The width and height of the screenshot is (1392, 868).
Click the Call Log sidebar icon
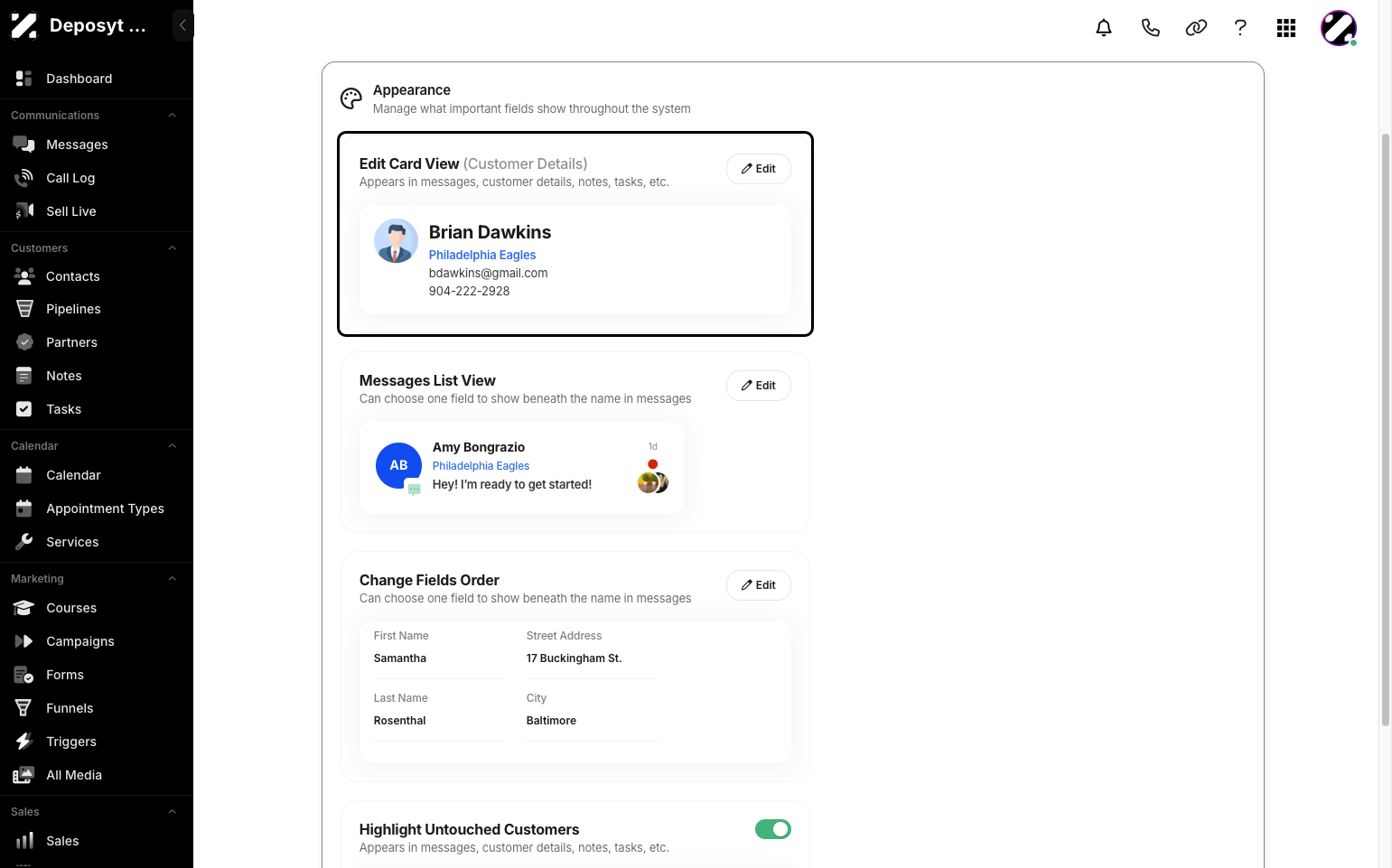(x=24, y=178)
